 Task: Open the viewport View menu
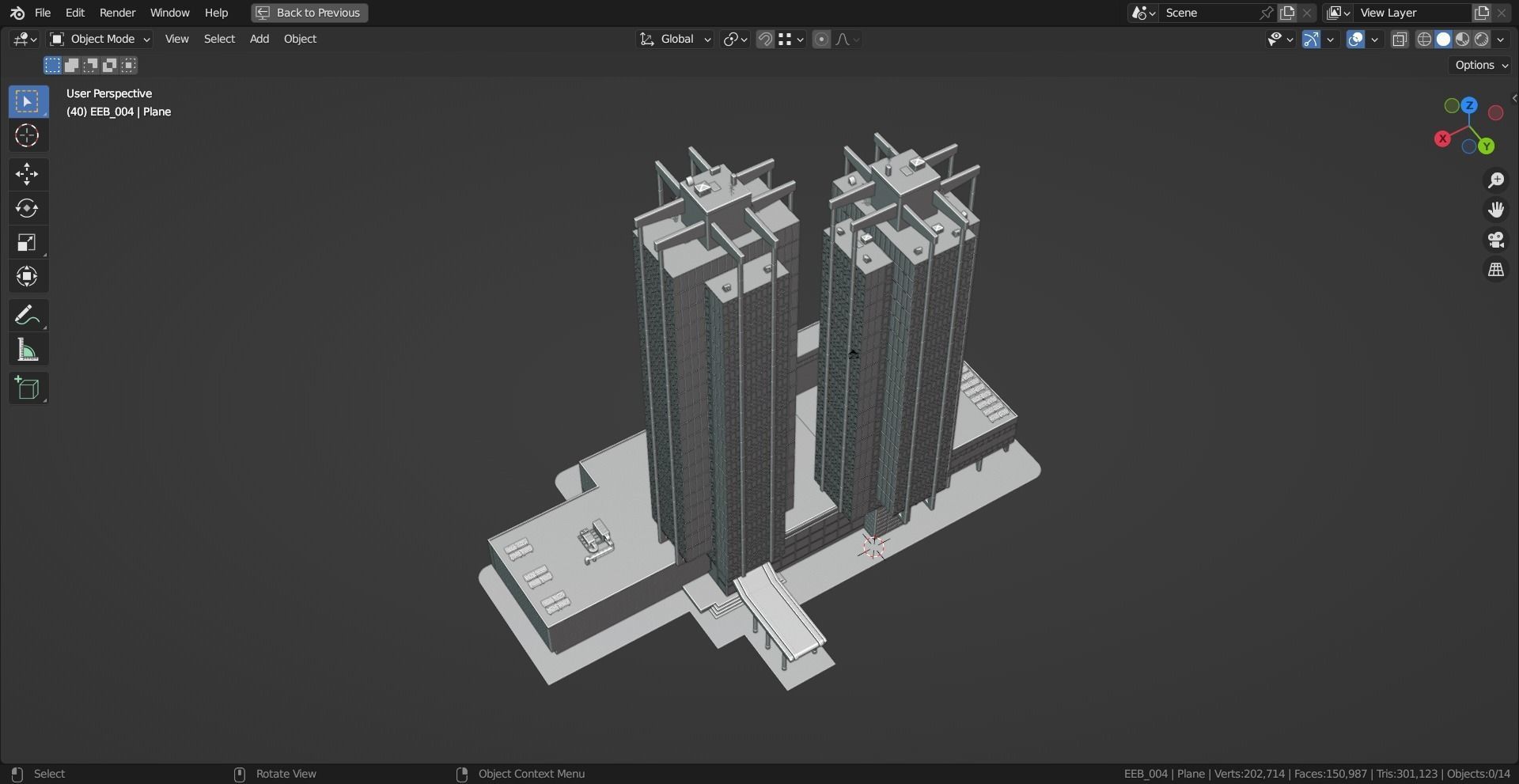coord(176,39)
